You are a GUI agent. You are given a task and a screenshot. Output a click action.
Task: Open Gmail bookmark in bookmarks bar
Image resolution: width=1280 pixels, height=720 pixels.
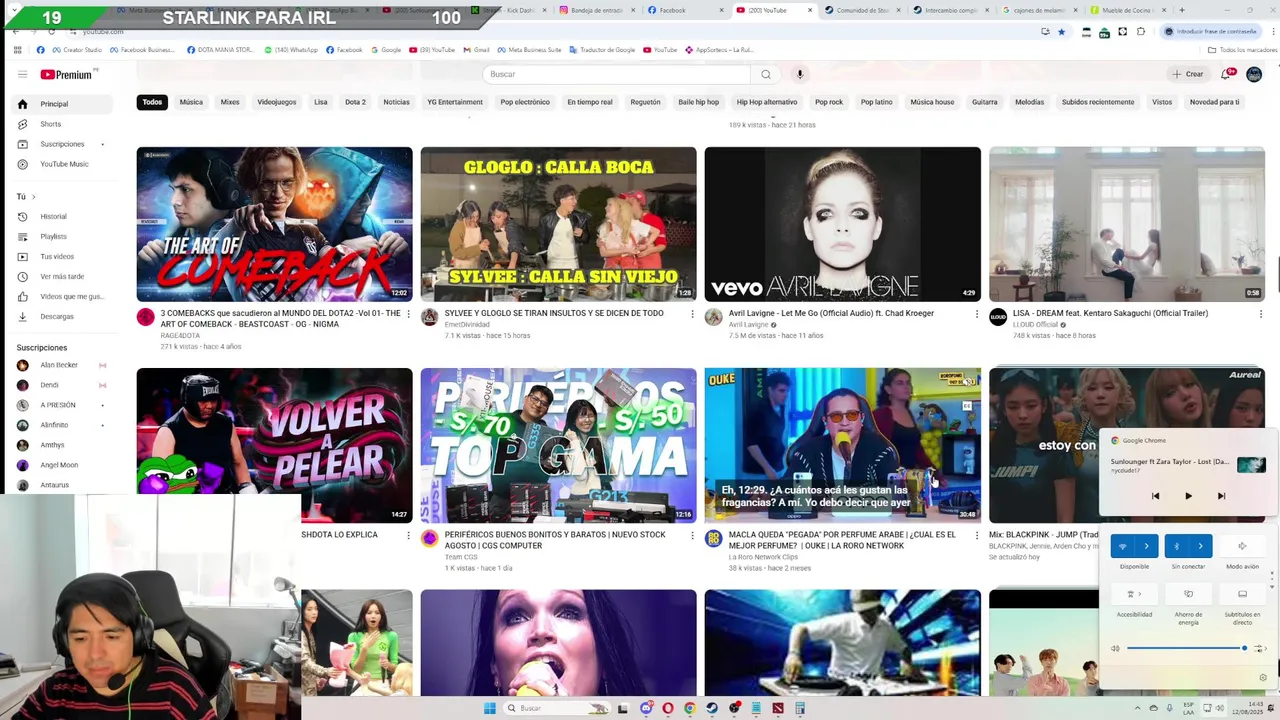click(476, 49)
